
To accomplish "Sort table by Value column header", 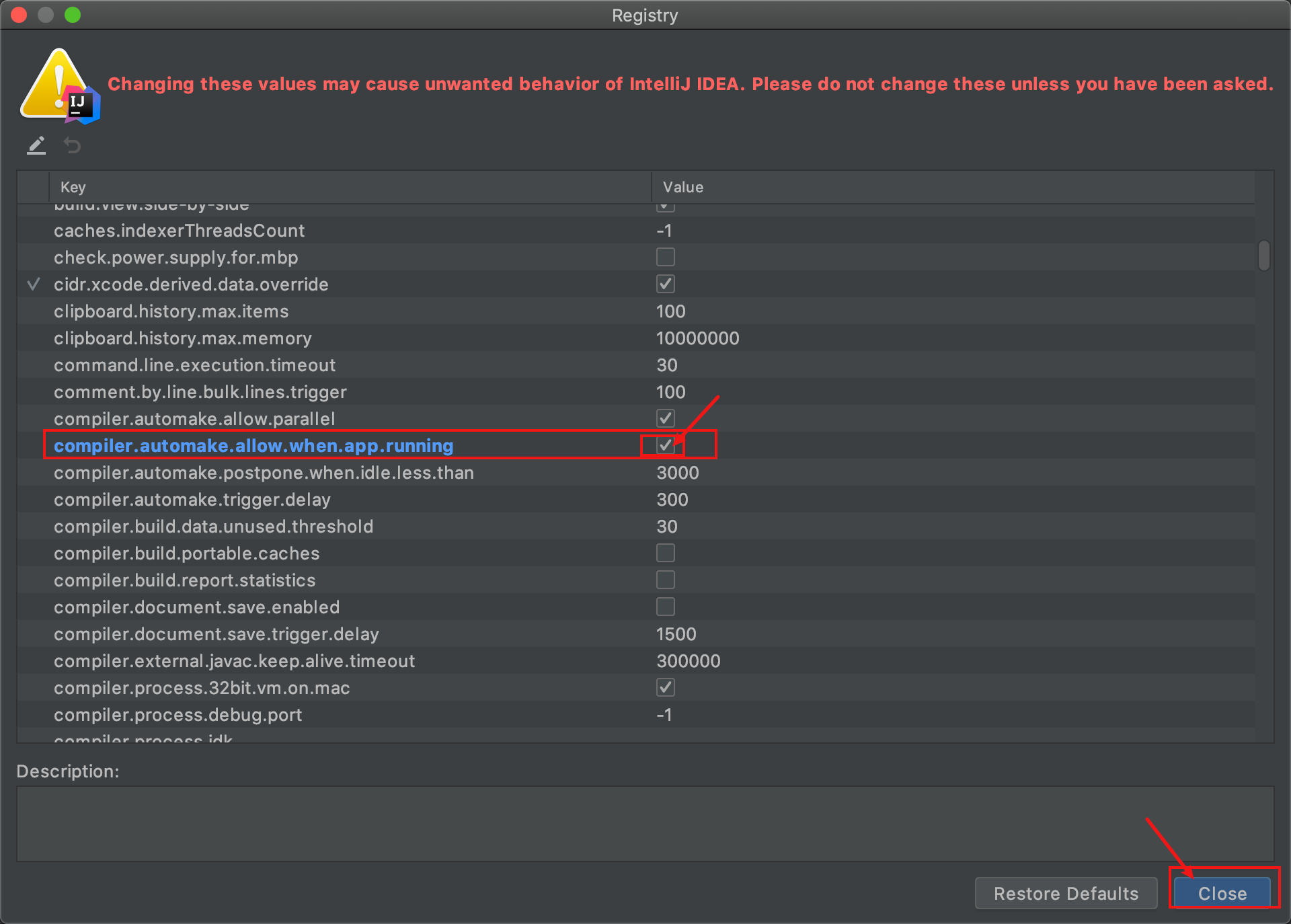I will pos(953,187).
